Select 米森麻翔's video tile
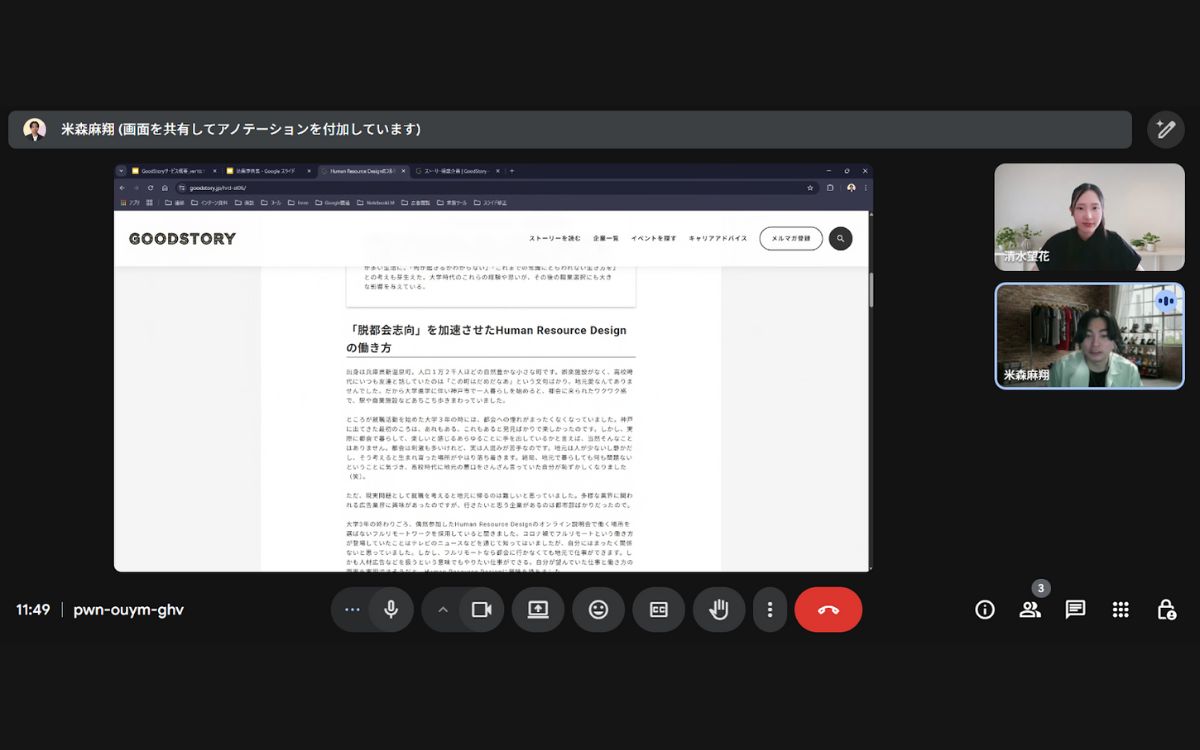 (x=1089, y=336)
